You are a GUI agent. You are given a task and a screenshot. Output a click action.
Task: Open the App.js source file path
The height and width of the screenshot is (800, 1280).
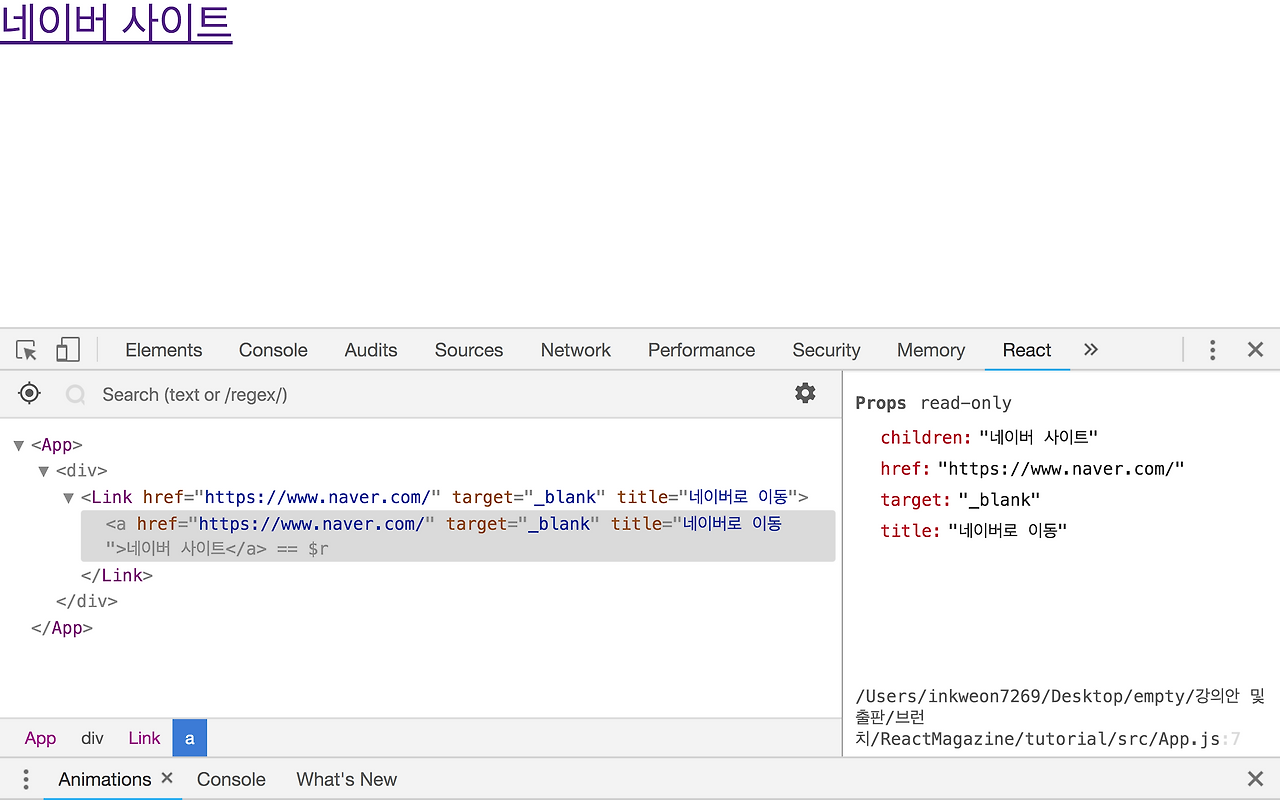pos(1060,717)
